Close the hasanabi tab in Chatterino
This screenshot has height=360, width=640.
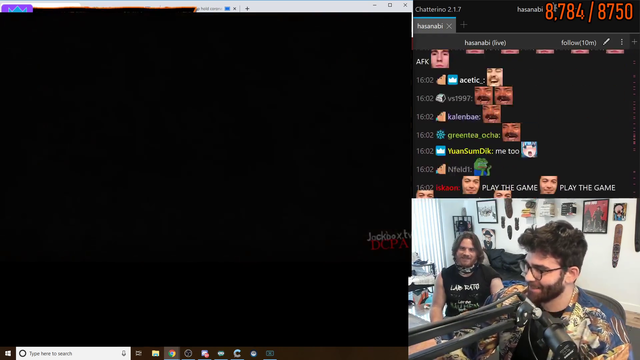tap(449, 26)
